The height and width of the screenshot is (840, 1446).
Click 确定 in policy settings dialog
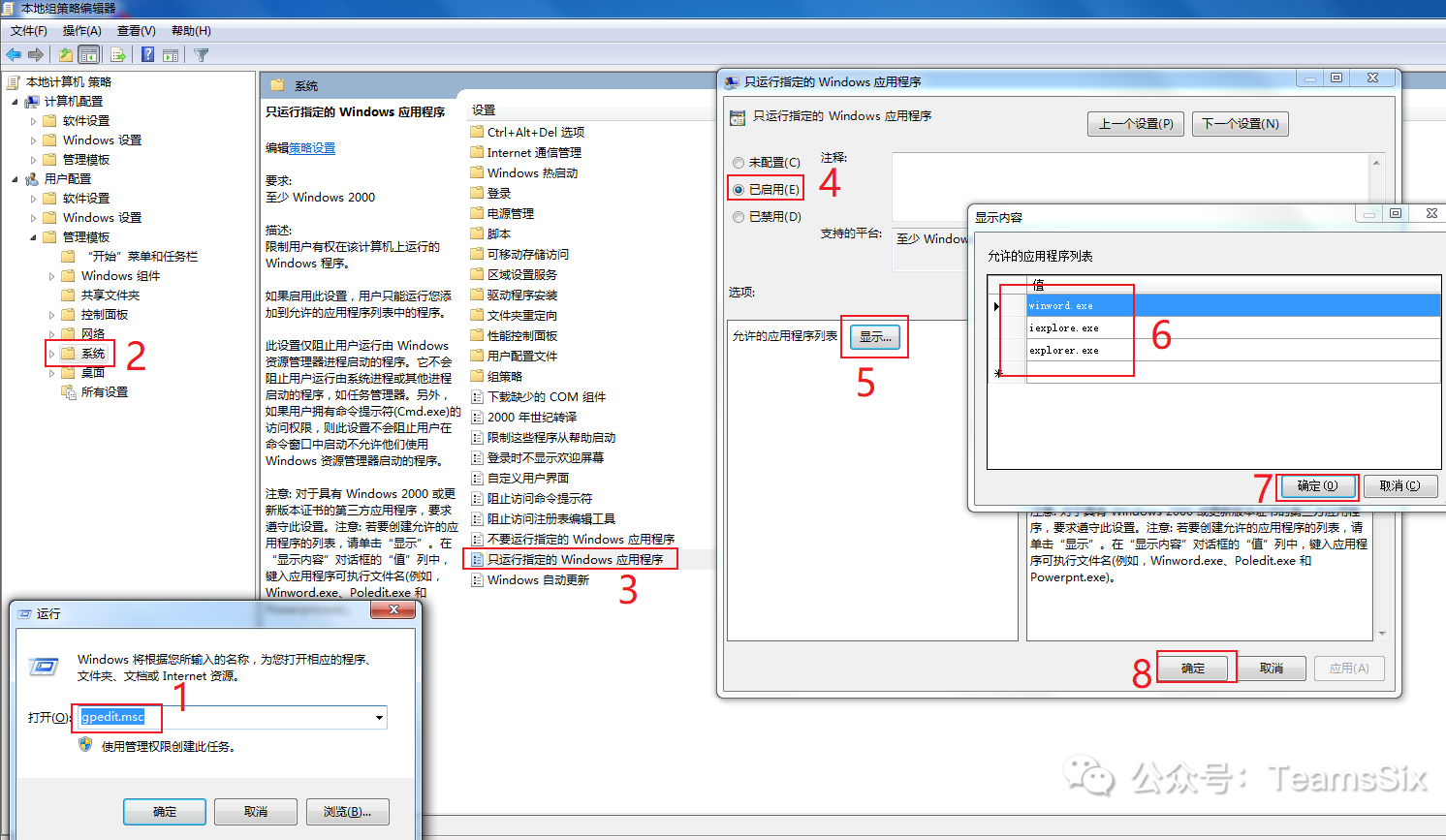pyautogui.click(x=1193, y=669)
